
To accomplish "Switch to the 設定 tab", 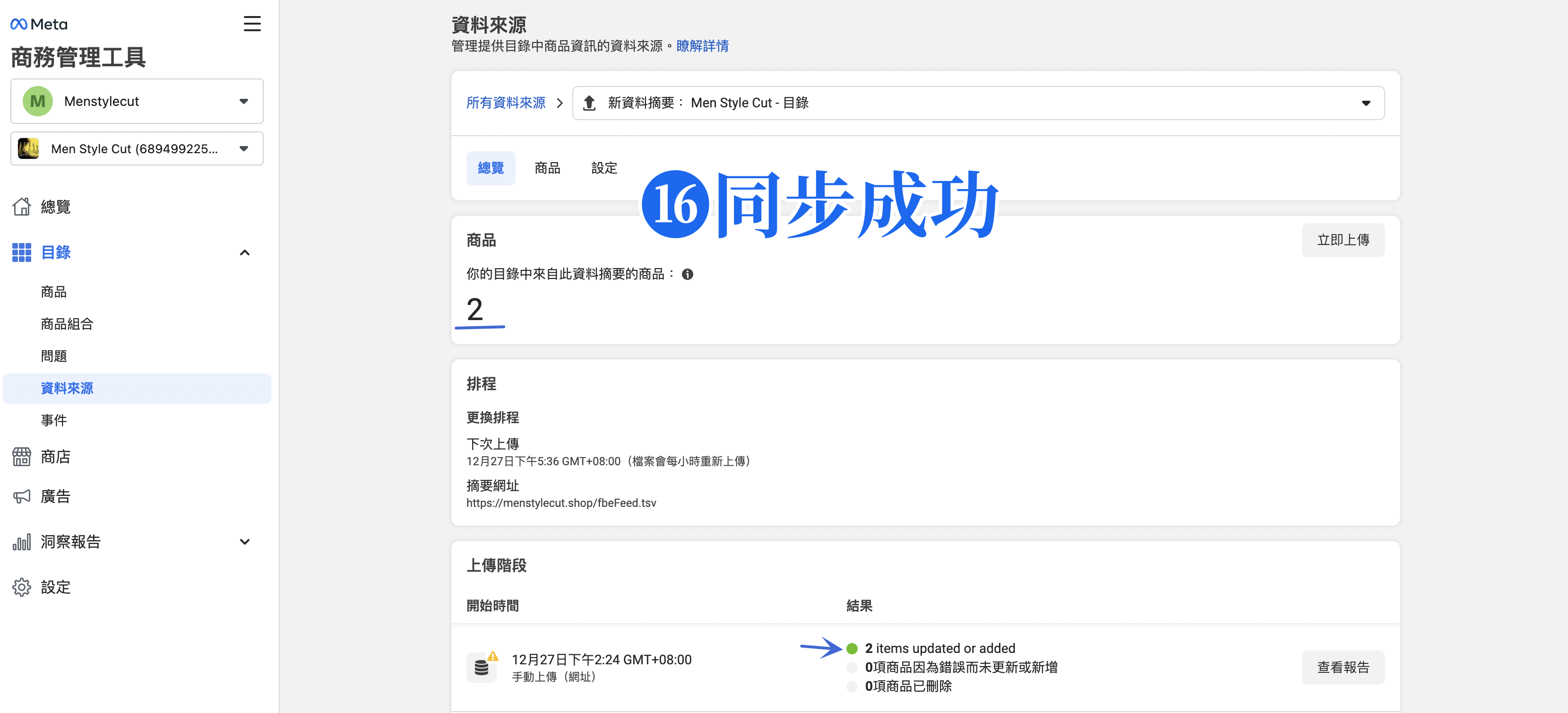I will tap(604, 168).
